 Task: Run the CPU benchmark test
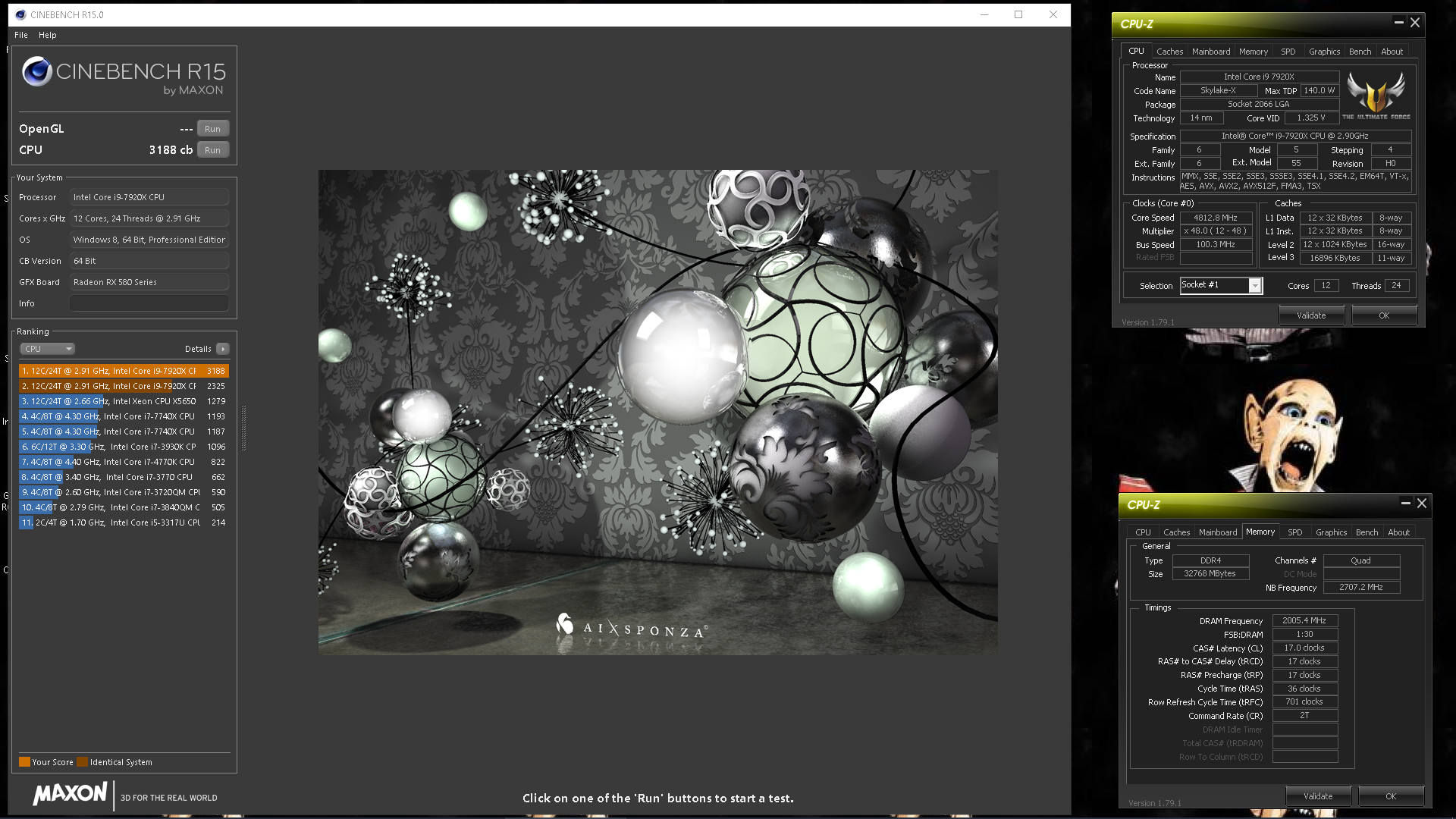coord(212,150)
